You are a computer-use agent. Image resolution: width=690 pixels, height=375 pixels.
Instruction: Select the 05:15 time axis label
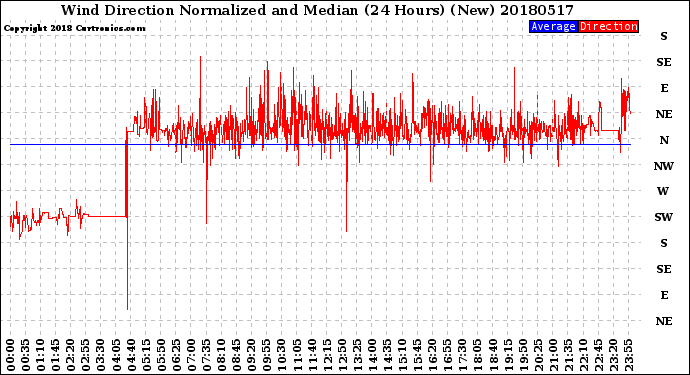tap(146, 355)
